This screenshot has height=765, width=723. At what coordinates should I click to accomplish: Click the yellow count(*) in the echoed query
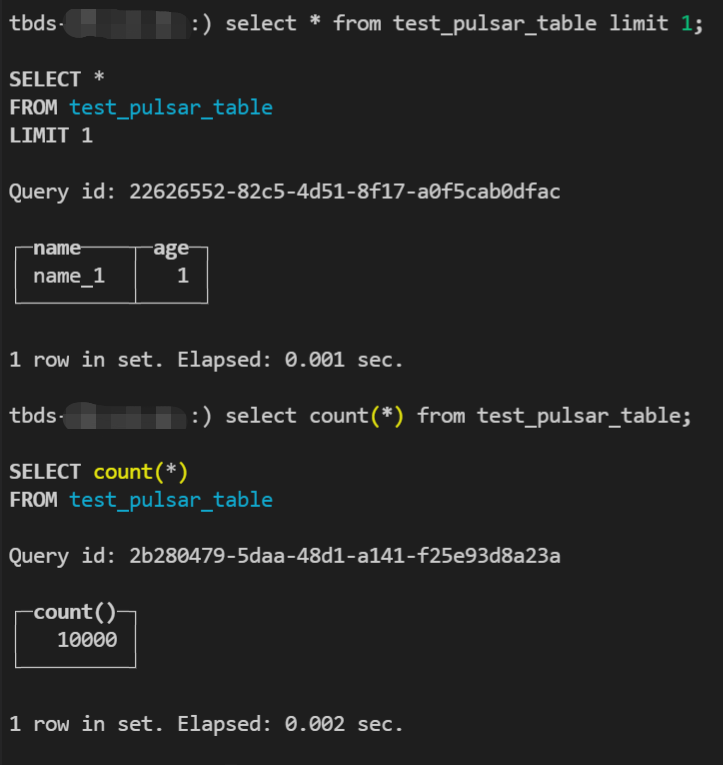141,471
